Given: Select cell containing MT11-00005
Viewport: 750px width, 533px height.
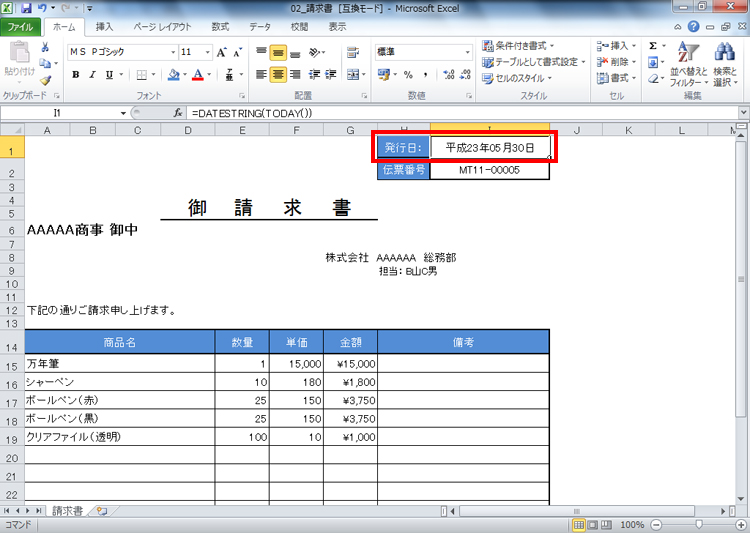Looking at the screenshot, I should tap(489, 170).
